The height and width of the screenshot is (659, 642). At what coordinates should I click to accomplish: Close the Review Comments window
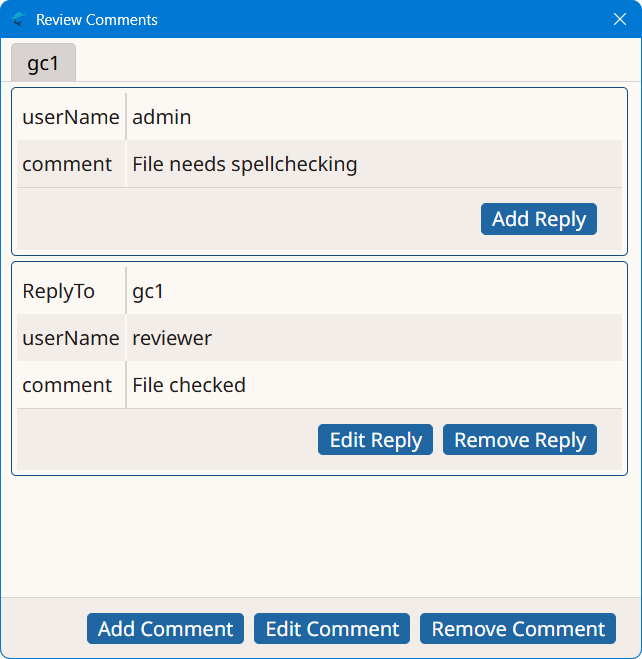(x=620, y=19)
